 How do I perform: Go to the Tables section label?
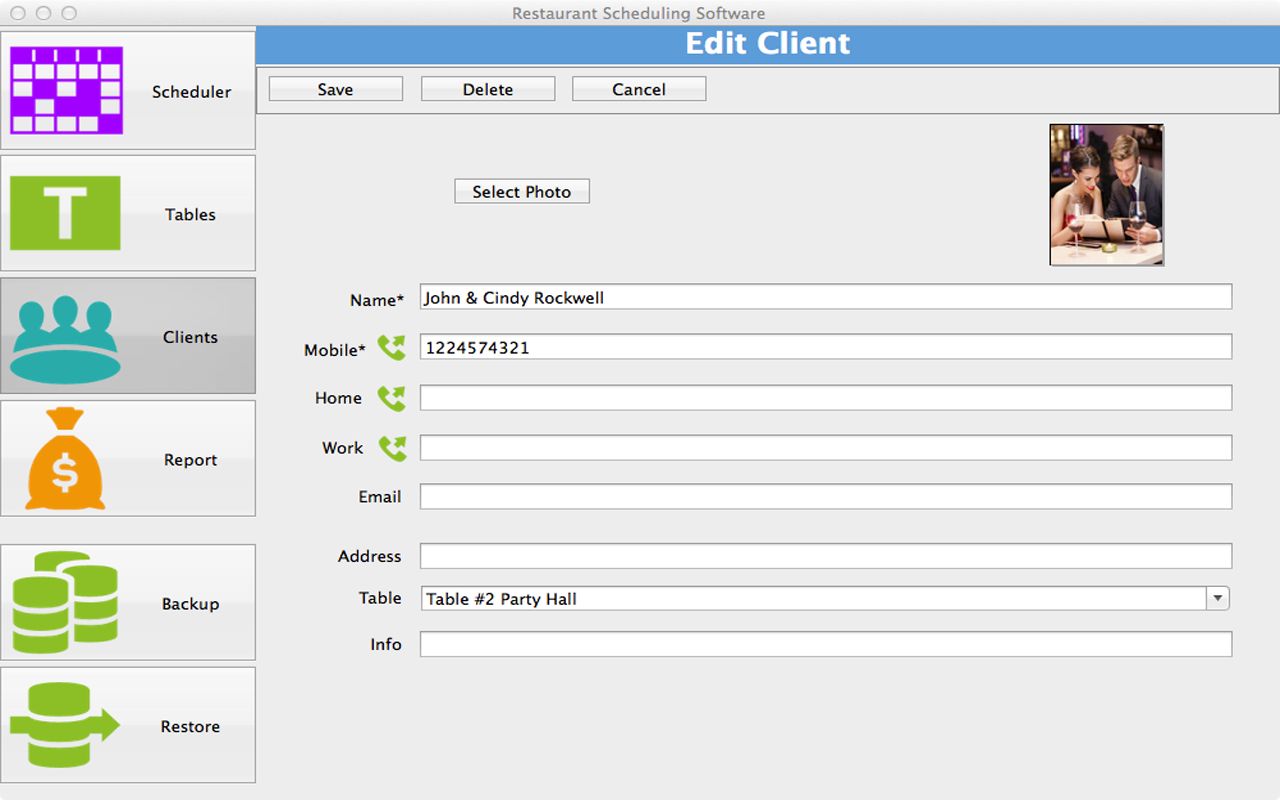point(190,214)
